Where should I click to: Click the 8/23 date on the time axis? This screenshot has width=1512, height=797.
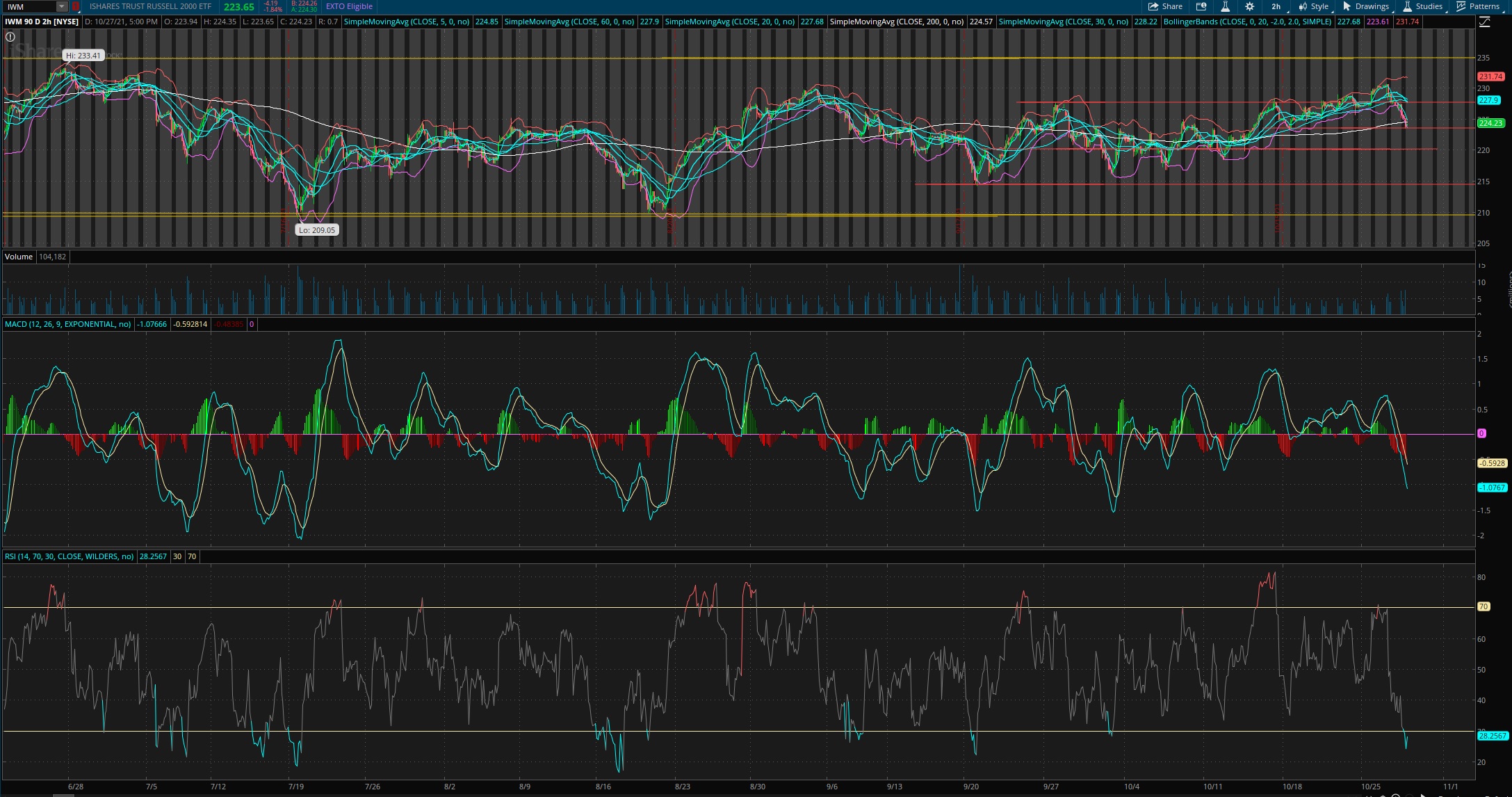click(x=683, y=787)
